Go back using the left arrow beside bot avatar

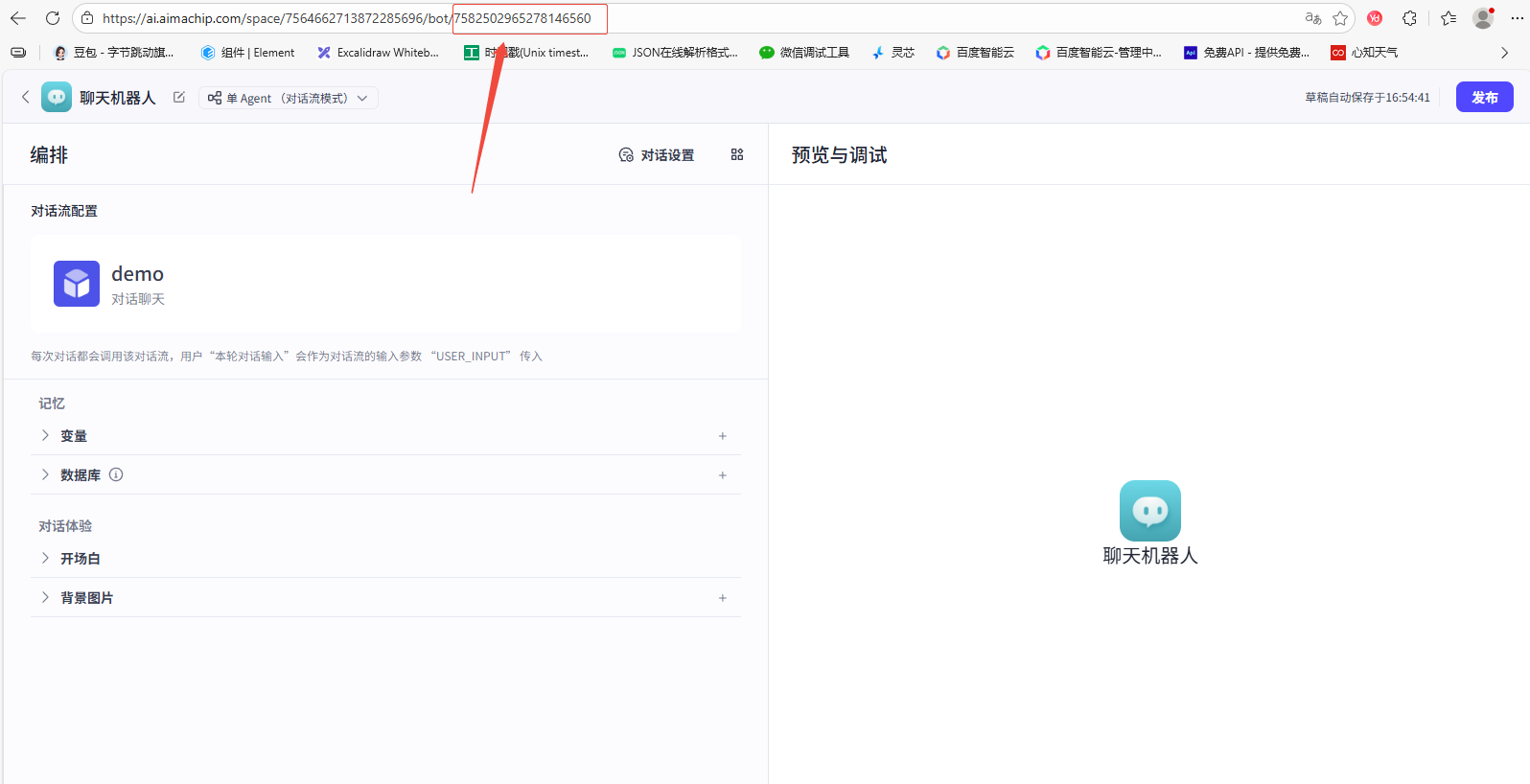(x=26, y=97)
